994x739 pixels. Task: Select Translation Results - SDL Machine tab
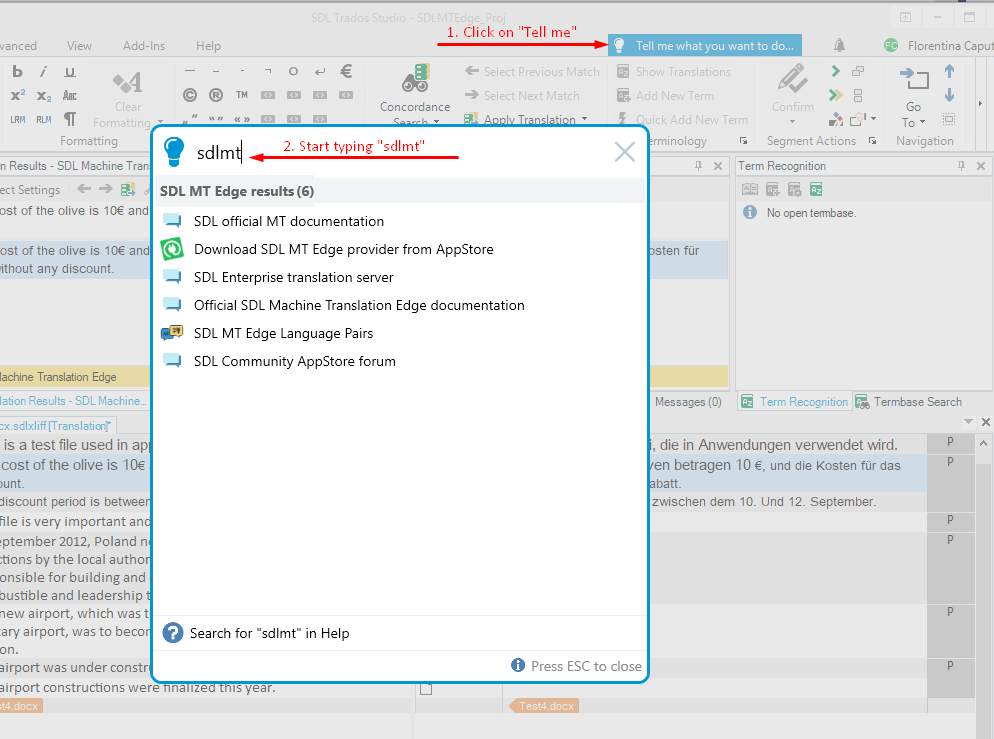73,401
